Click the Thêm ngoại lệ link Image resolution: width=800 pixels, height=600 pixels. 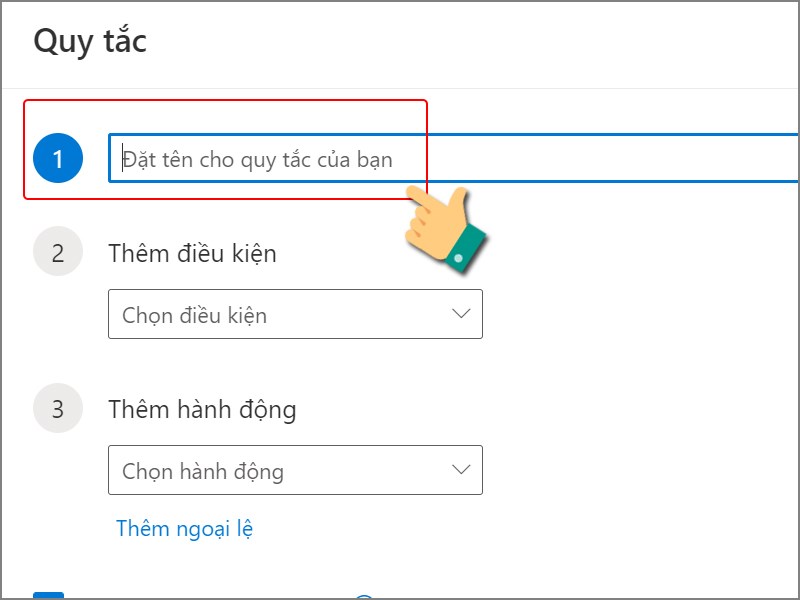click(184, 528)
